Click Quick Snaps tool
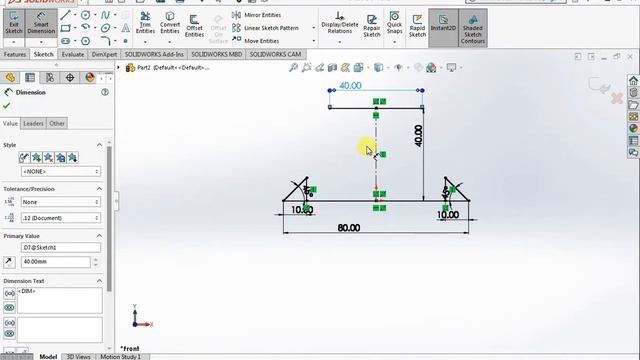Image resolution: width=640 pixels, height=360 pixels. click(394, 23)
